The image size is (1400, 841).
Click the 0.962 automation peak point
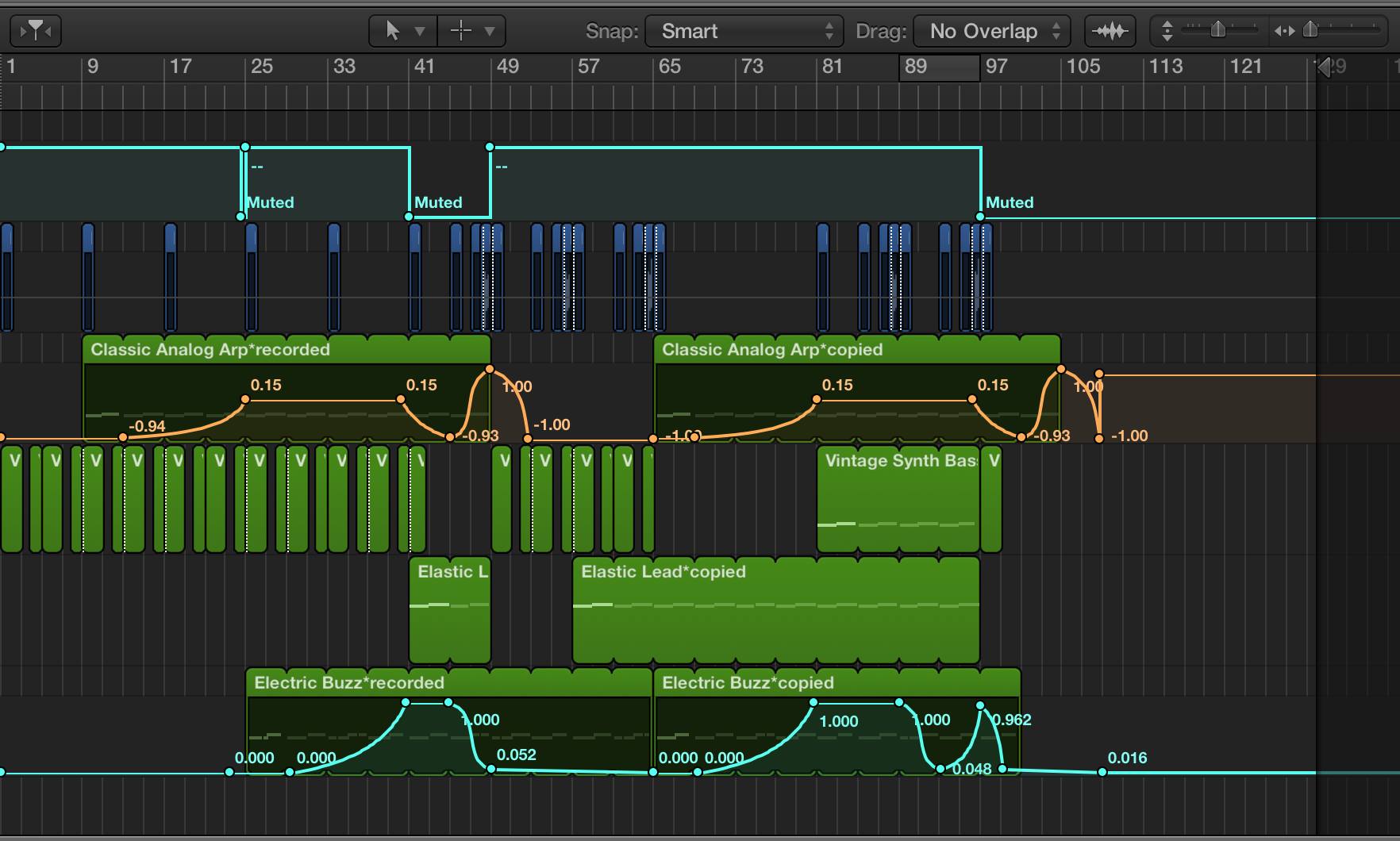[x=980, y=705]
